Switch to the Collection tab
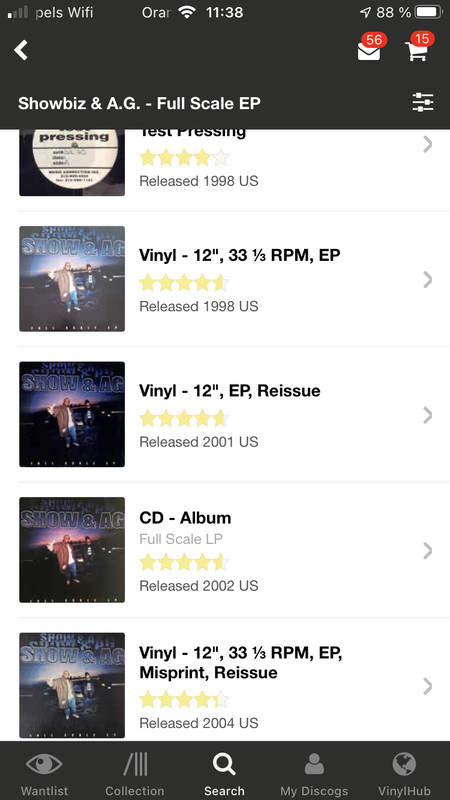The image size is (450, 800). (135, 764)
